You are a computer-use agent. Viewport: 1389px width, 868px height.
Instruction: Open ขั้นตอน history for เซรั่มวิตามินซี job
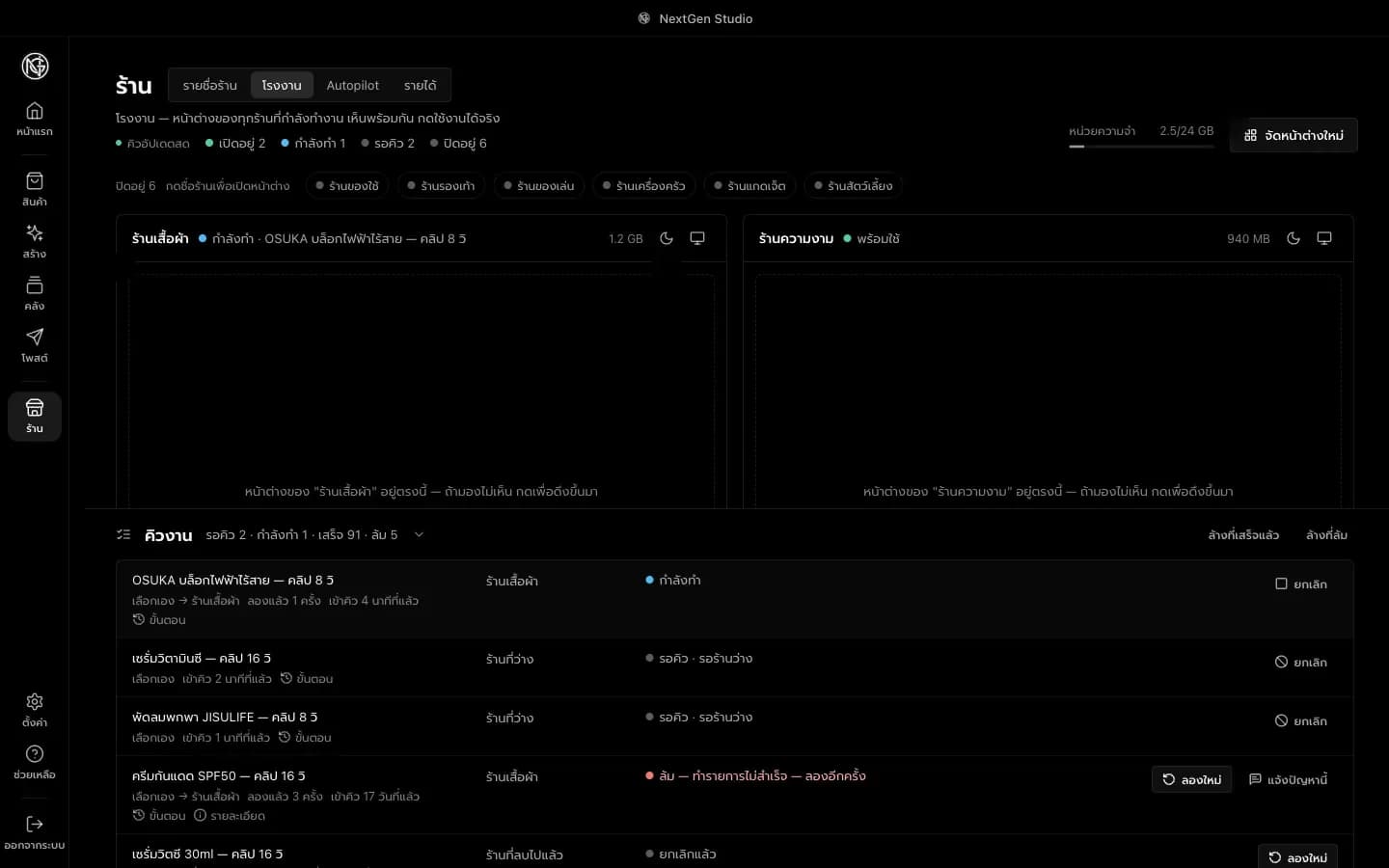point(307,678)
